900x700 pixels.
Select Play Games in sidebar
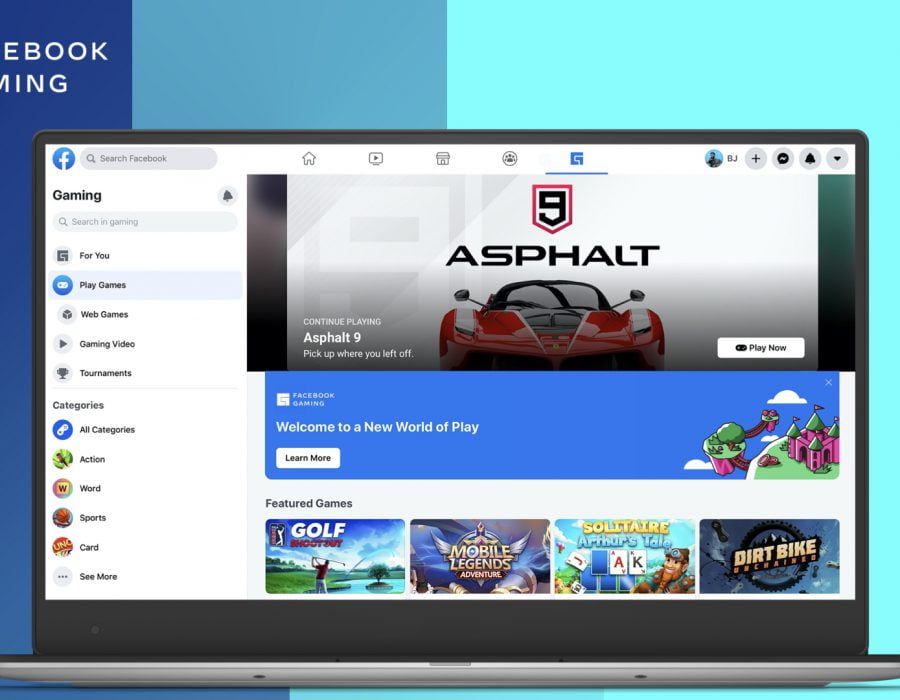click(102, 285)
